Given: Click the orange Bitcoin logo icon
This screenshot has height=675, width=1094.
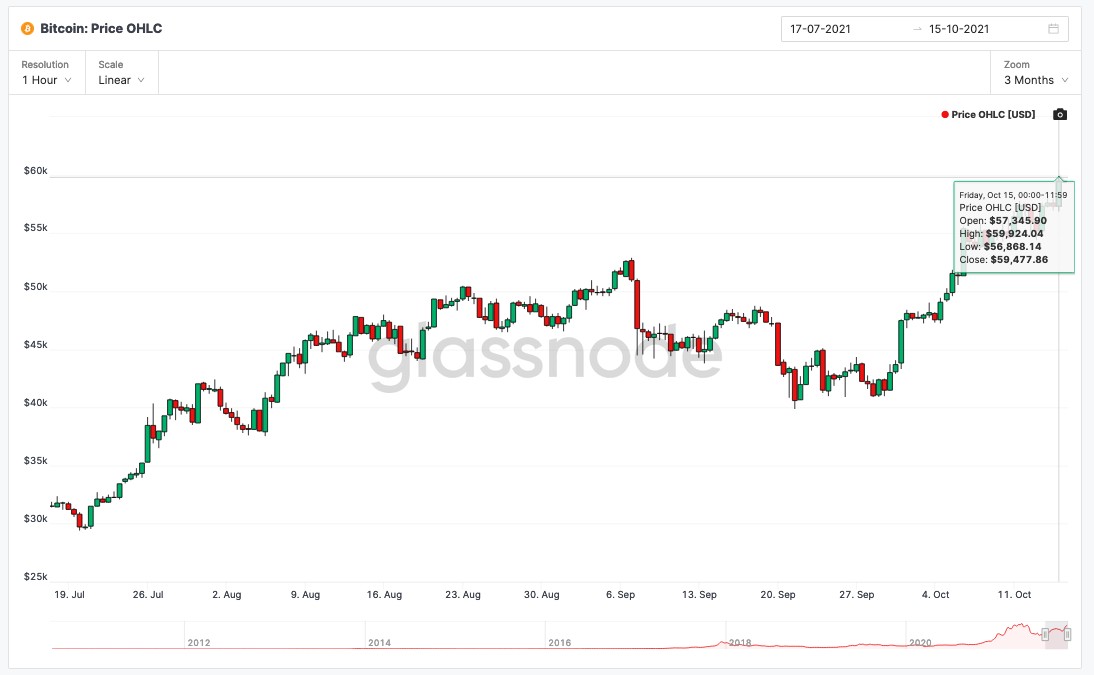Looking at the screenshot, I should coord(27,29).
